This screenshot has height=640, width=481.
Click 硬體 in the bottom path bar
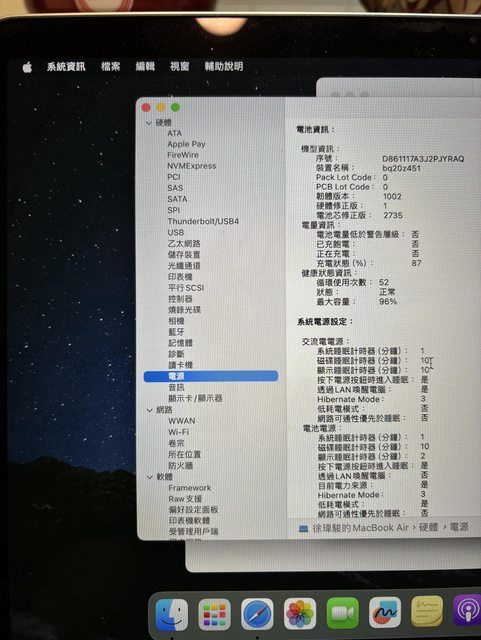pos(429,527)
